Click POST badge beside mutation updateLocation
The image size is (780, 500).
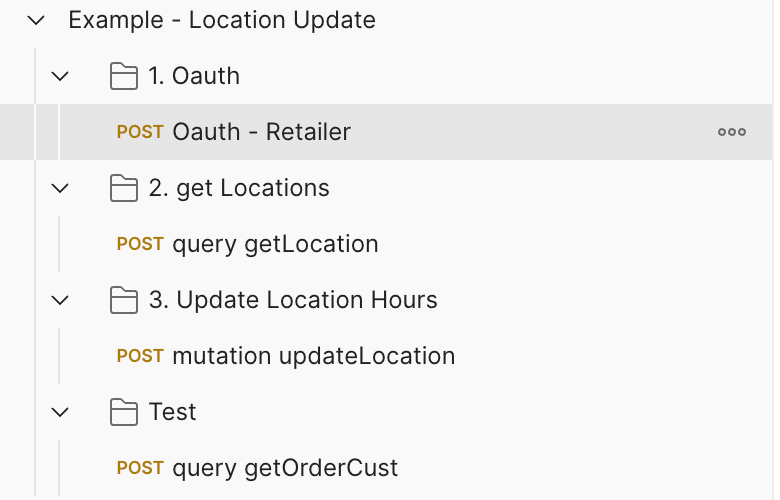pos(140,356)
